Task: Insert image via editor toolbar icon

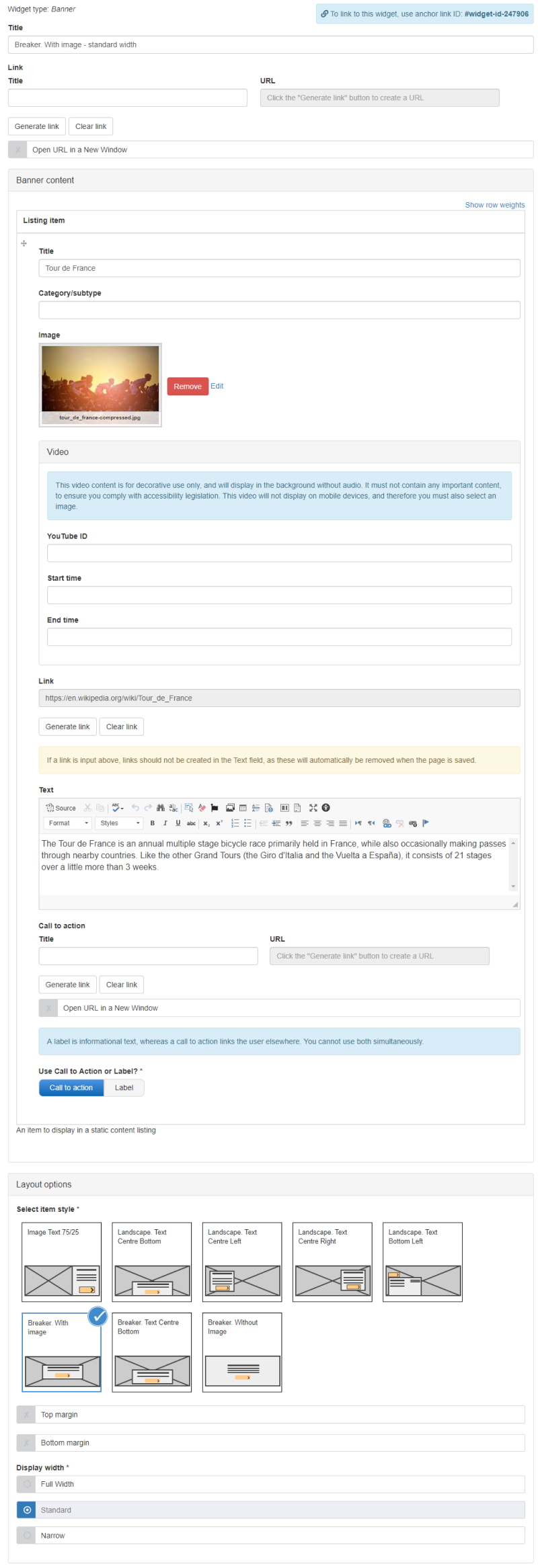Action: tap(230, 808)
